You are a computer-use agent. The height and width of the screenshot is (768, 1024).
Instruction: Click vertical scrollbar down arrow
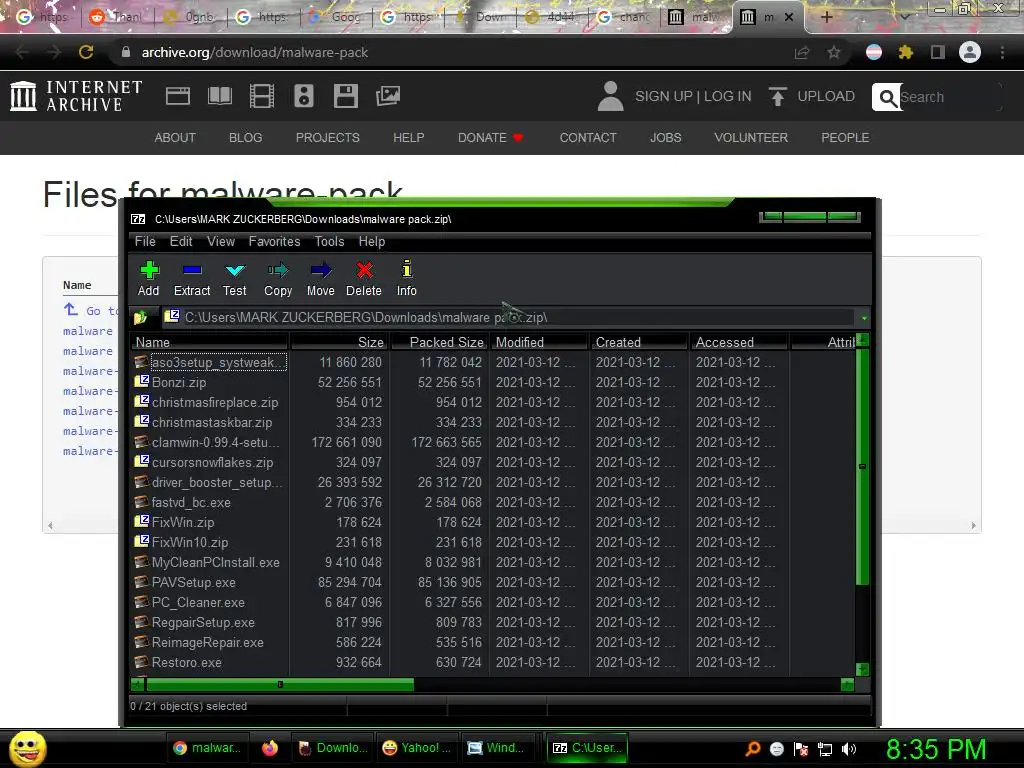click(x=862, y=670)
